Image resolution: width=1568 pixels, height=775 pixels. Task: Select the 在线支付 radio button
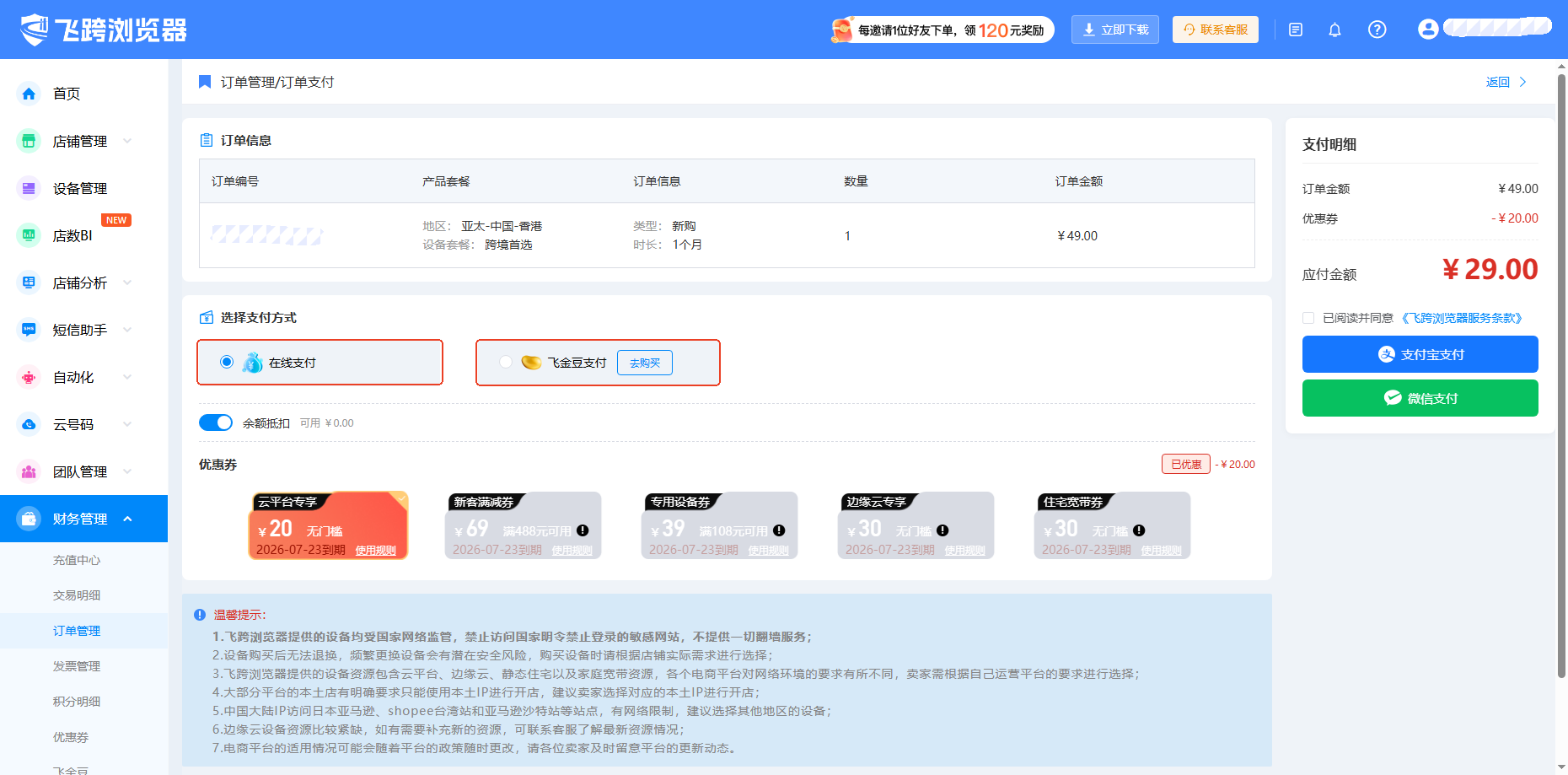pyautogui.click(x=227, y=362)
